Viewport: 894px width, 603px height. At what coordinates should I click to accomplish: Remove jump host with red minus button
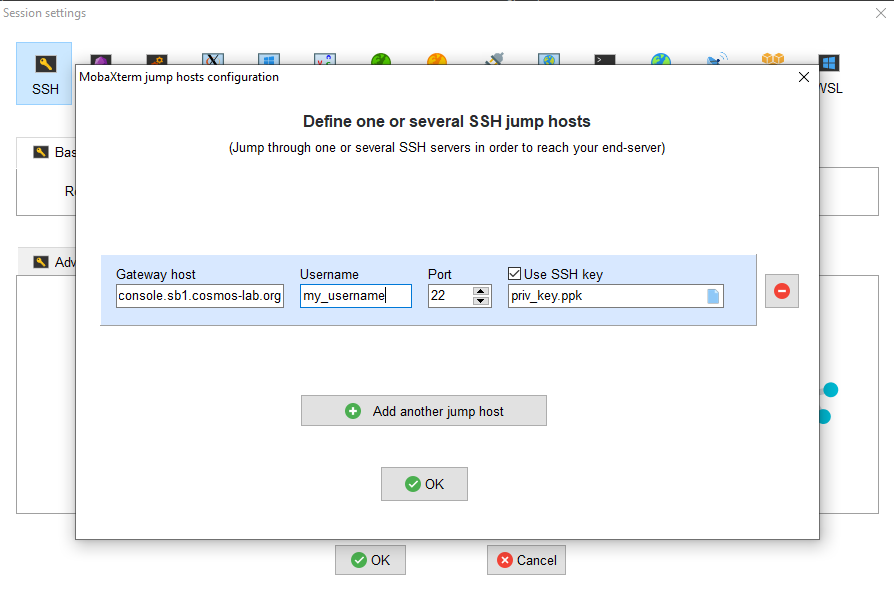[x=782, y=291]
